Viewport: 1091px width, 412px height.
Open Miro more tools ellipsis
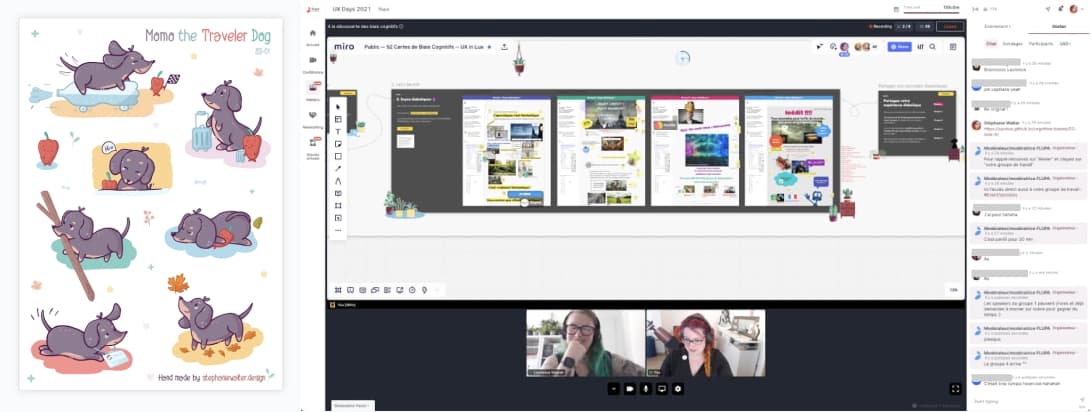tap(338, 230)
